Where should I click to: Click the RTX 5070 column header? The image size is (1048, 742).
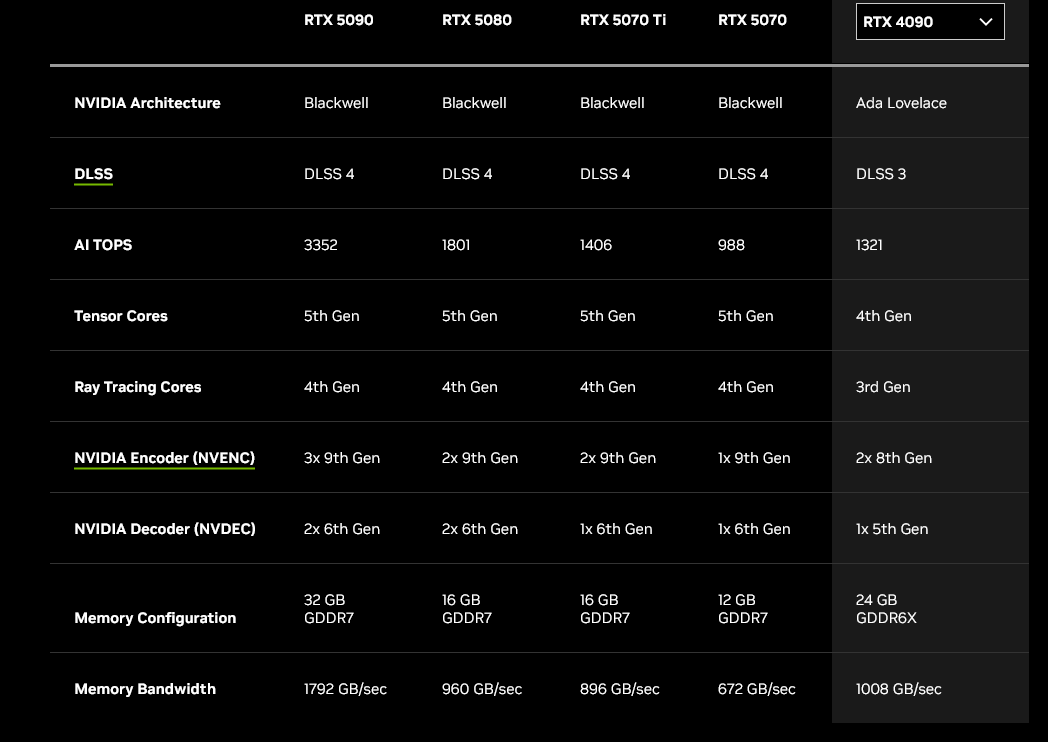point(752,20)
